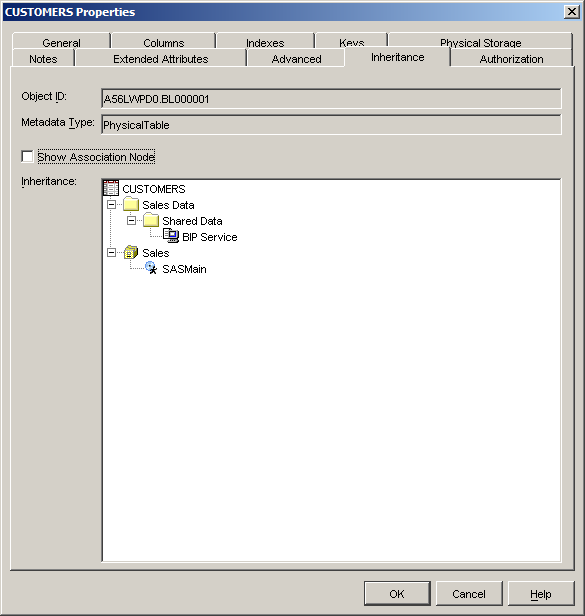Enable Show Association Node checkbox
Screen dimensions: 585x616
click(28, 156)
